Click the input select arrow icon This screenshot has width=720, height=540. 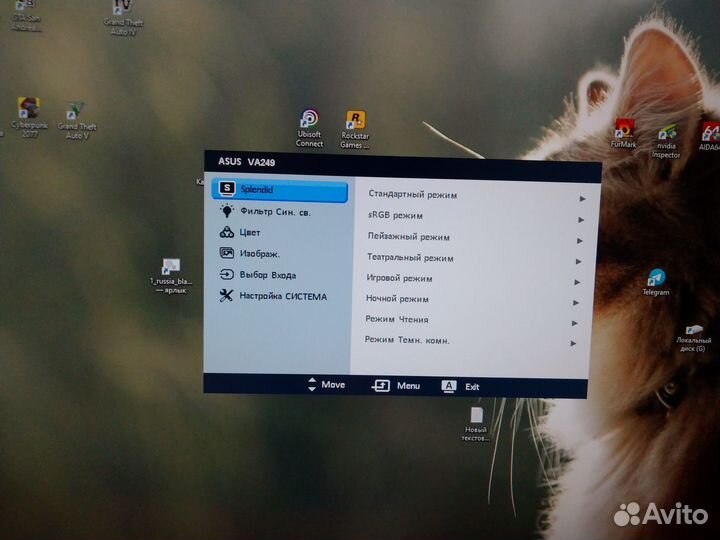(226, 274)
